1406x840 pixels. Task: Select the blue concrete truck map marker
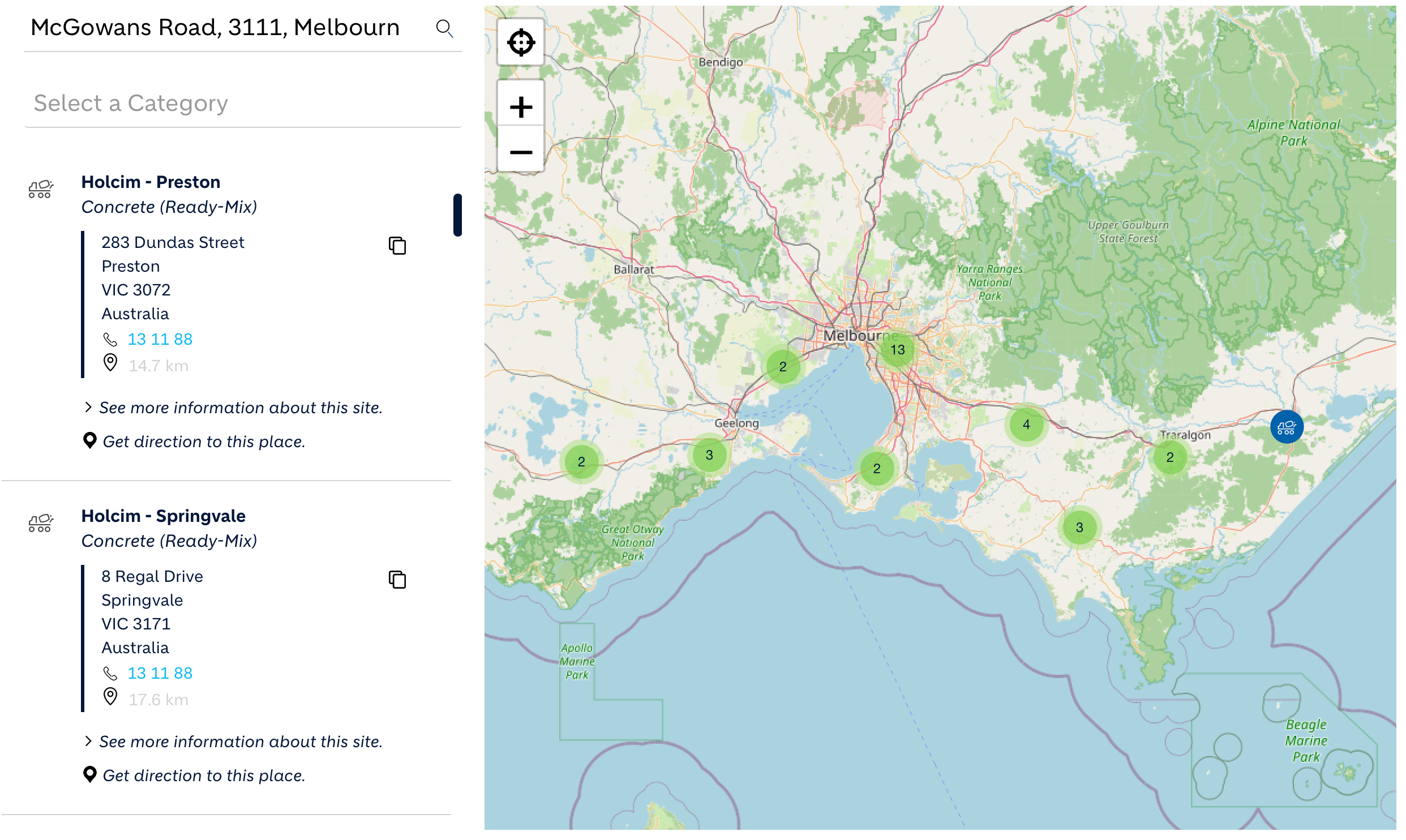coord(1287,427)
